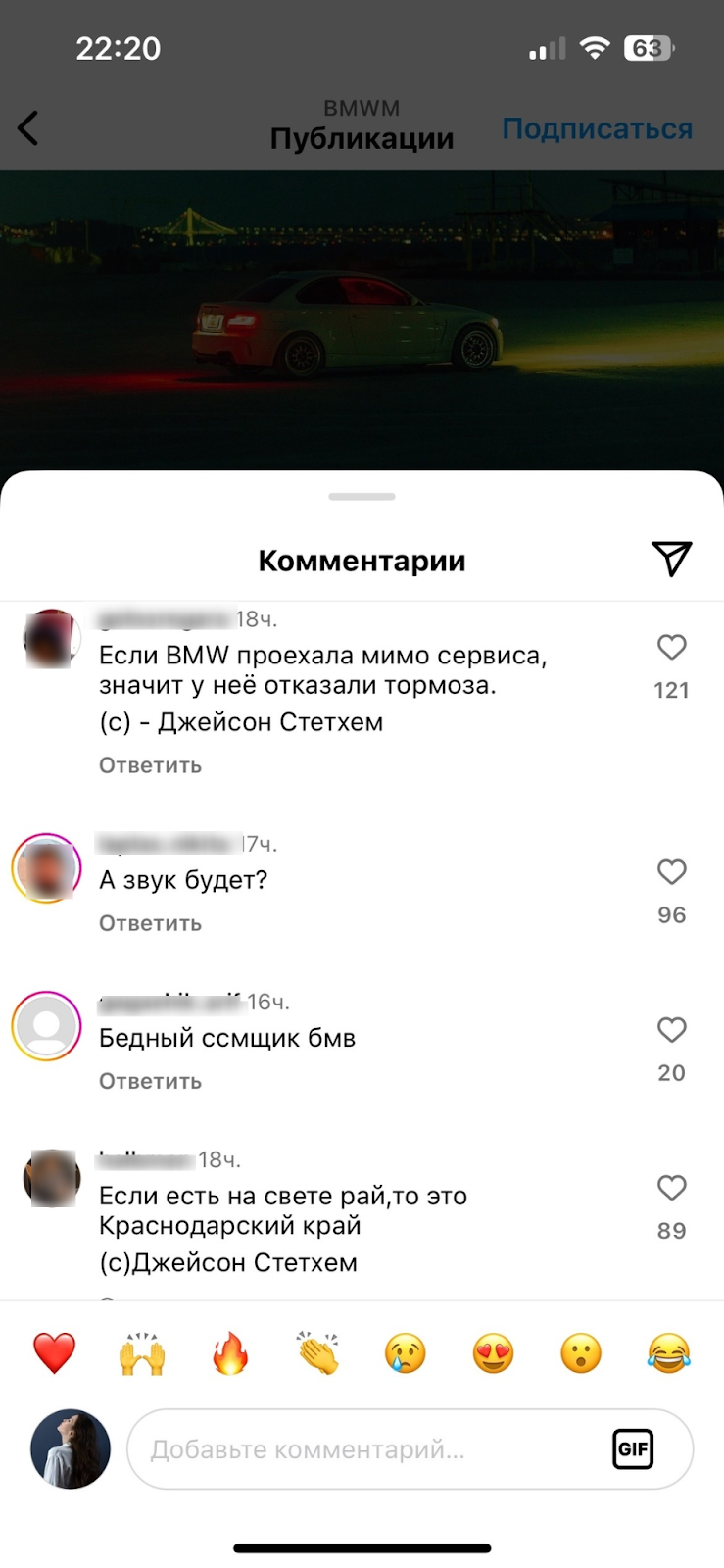Insert the fire emoji
This screenshot has height=1568, width=724.
tap(230, 1353)
